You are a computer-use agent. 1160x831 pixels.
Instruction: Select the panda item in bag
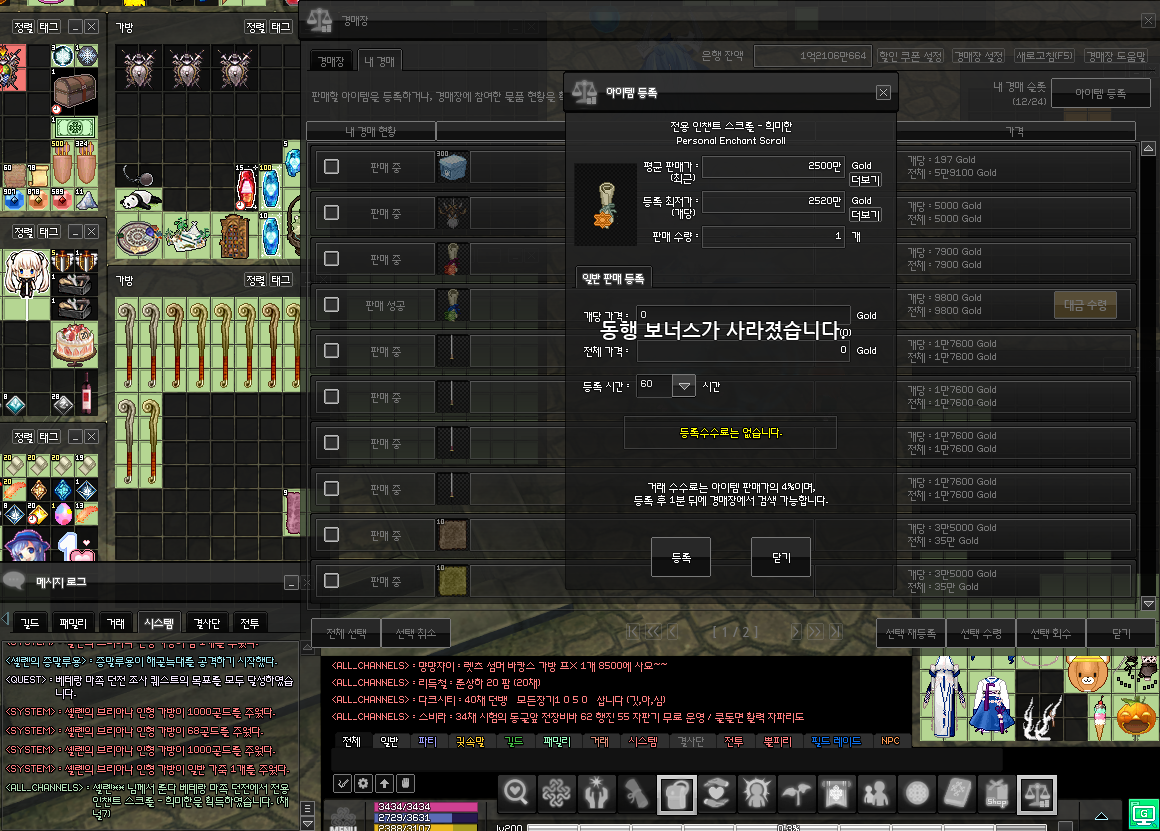point(140,200)
